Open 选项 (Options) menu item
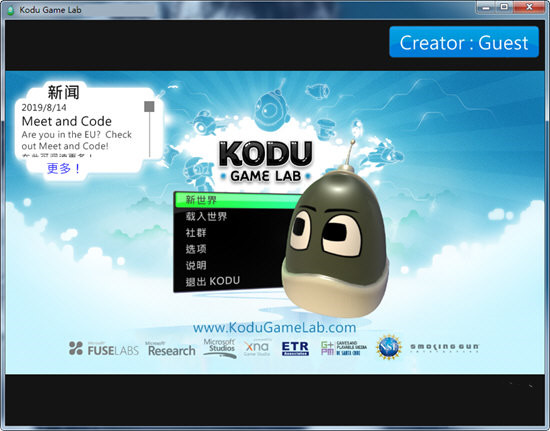 196,249
